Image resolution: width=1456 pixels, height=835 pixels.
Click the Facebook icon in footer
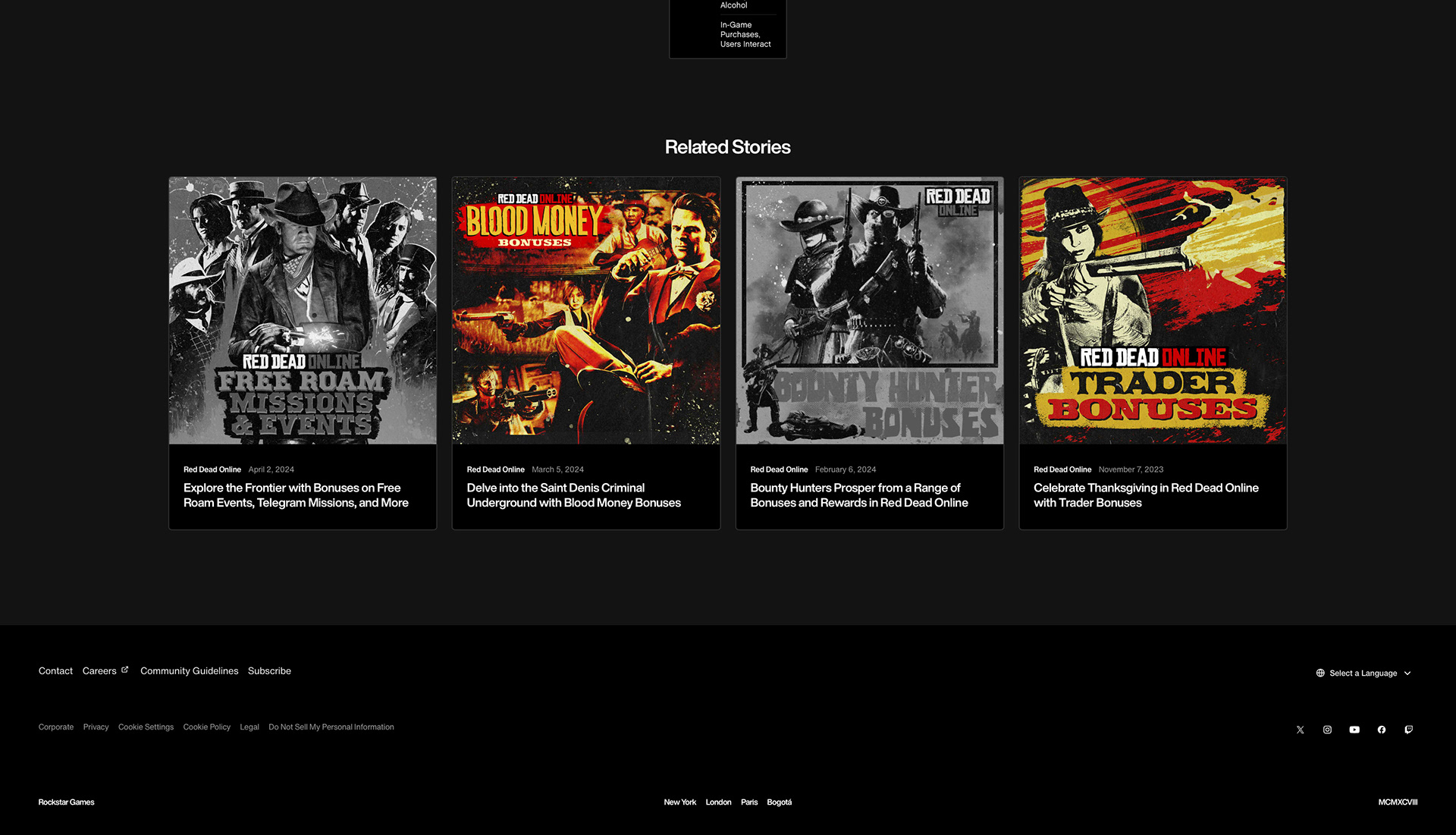coord(1382,730)
